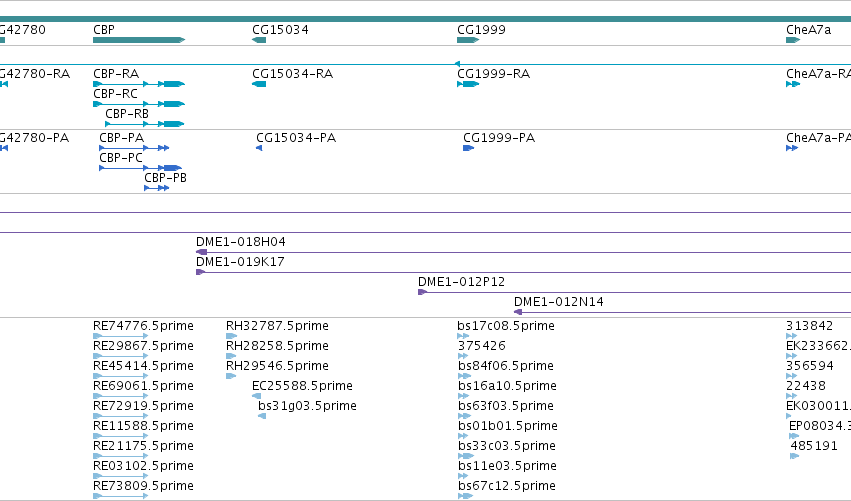Screen dimensions: 851x501
Task: Select the CG1999 gene feature
Action: [468, 40]
